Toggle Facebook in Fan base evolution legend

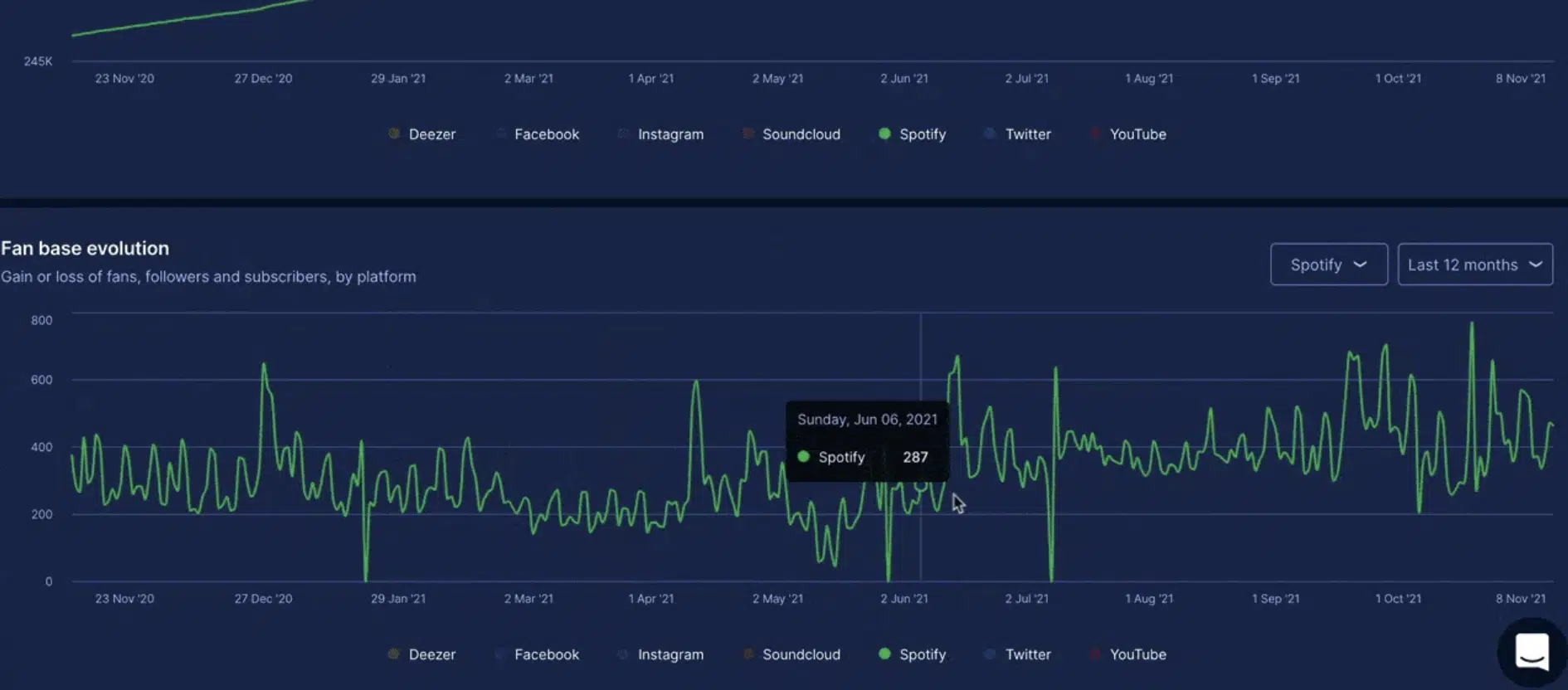coord(537,654)
